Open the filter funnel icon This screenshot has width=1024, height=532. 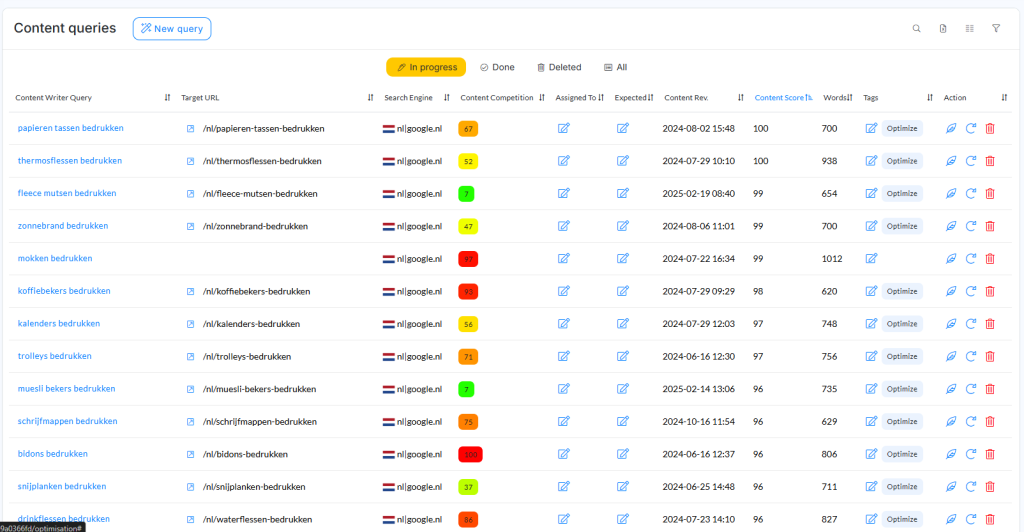(x=996, y=29)
